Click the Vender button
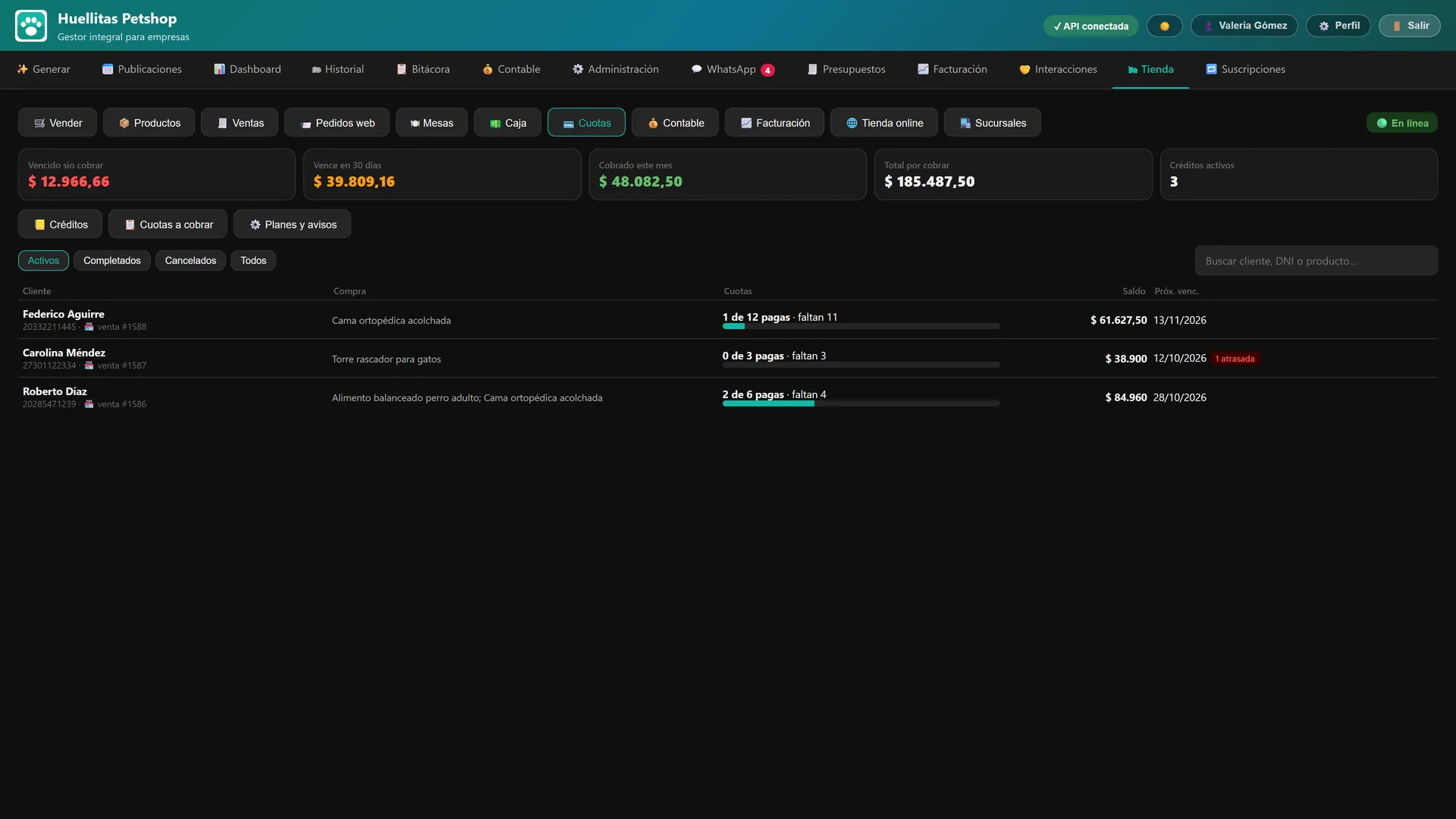The width and height of the screenshot is (1456, 819). [58, 123]
